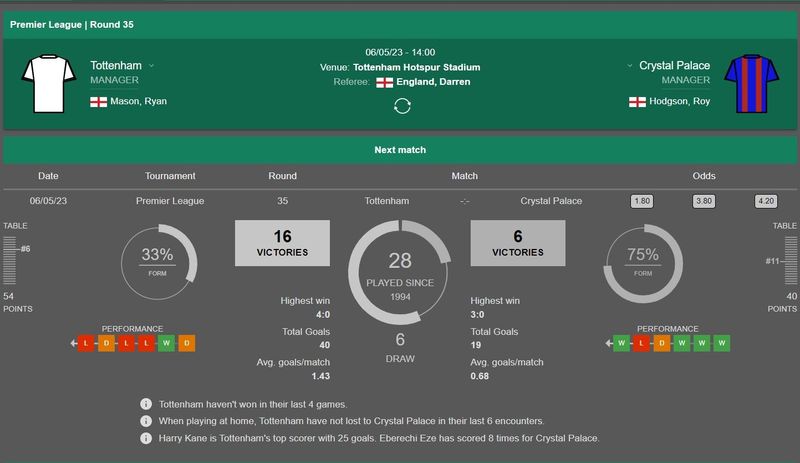Click the Tournament column header
800x463 pixels.
170,176
